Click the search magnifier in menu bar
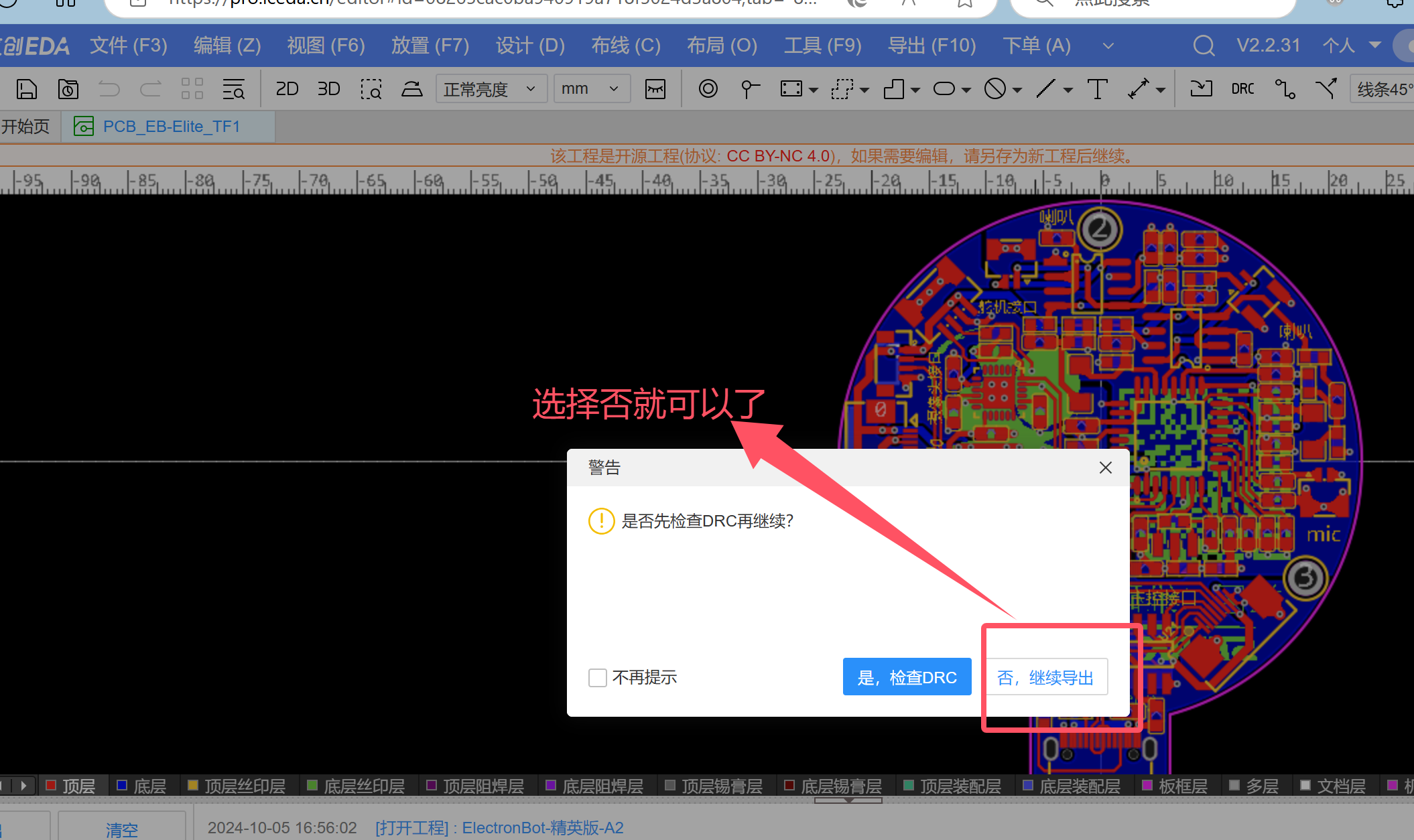The image size is (1414, 840). tap(1204, 46)
